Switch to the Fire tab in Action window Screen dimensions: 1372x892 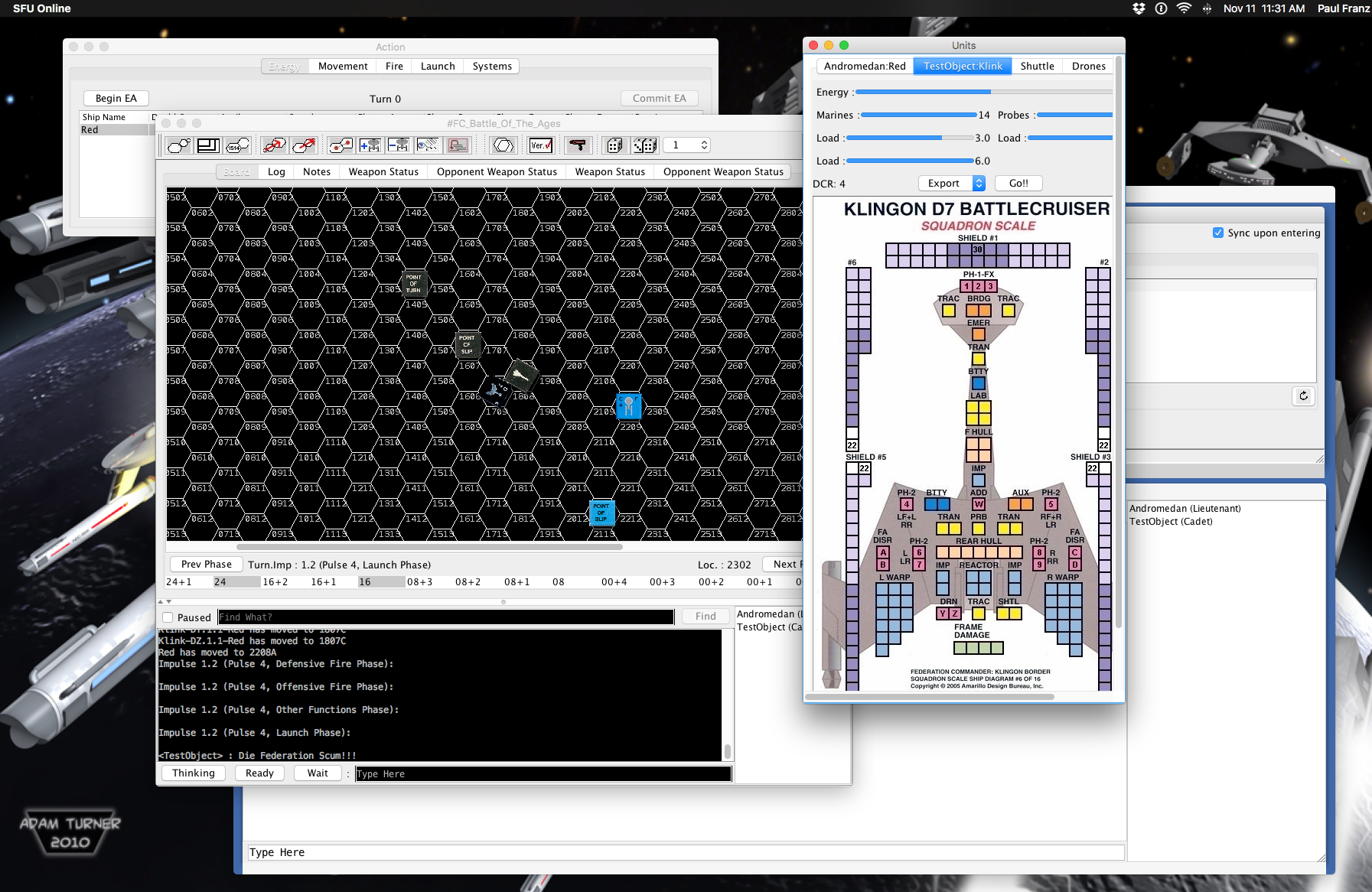(x=394, y=67)
